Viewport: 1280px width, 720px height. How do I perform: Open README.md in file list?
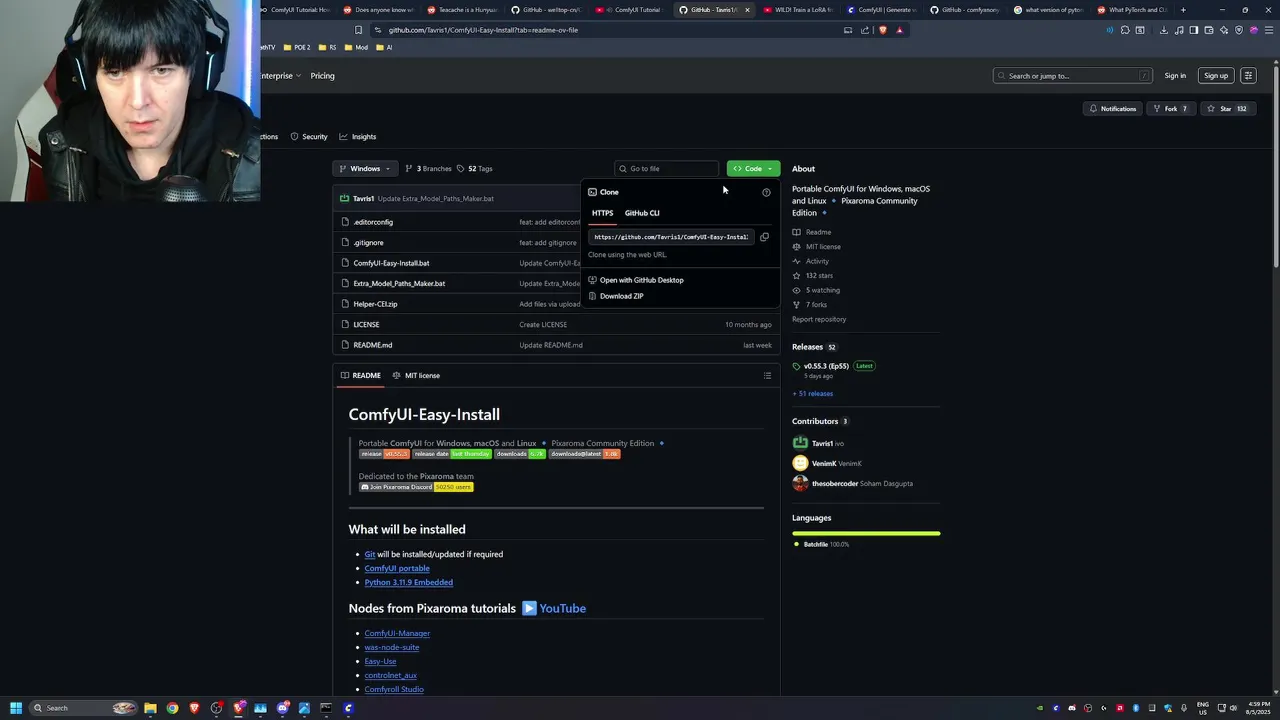tap(372, 345)
